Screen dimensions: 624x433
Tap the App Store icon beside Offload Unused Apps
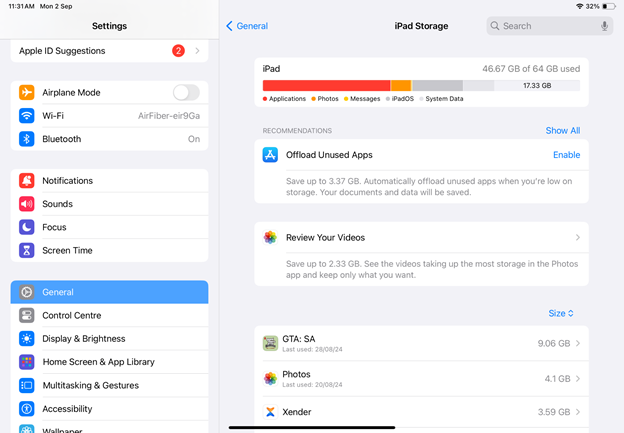tap(270, 155)
